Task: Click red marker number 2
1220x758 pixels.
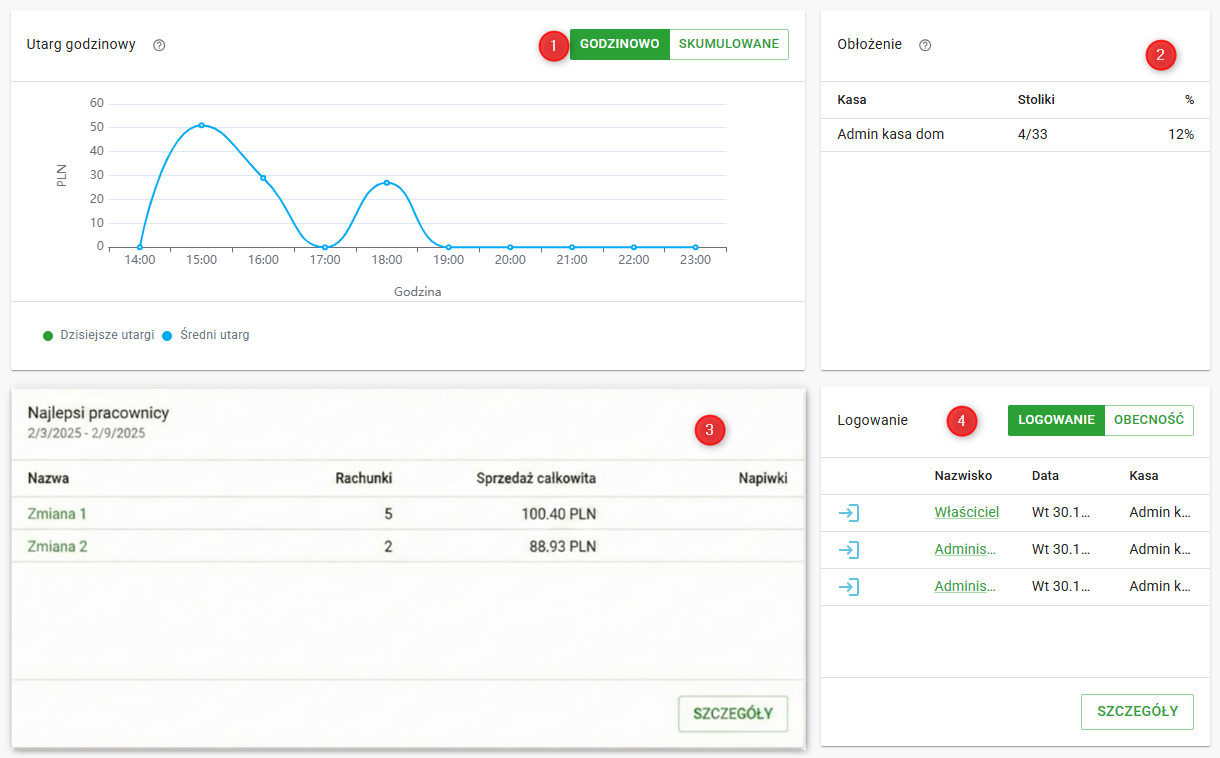Action: (x=1160, y=55)
